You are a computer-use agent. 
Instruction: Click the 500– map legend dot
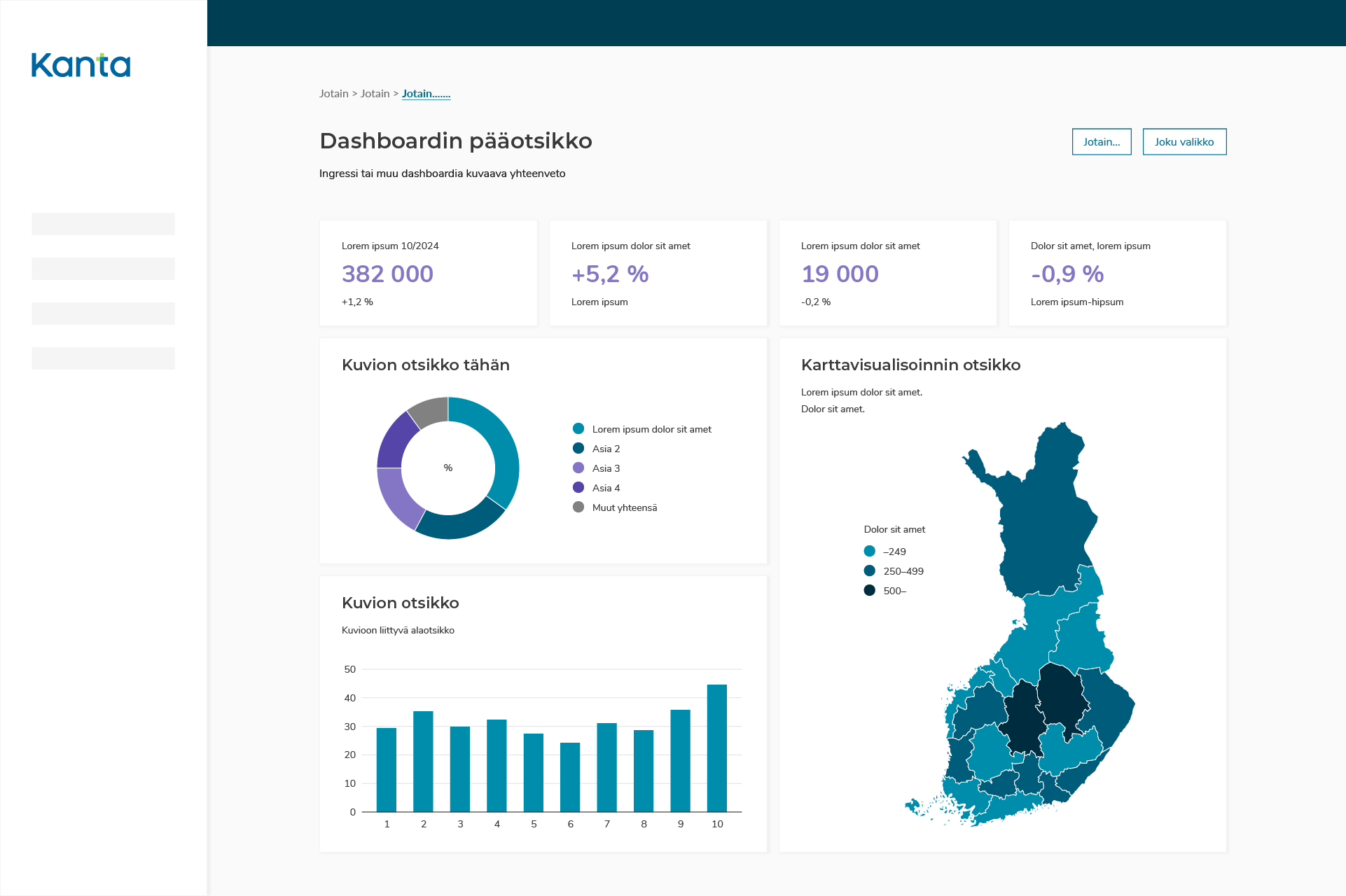pos(869,590)
